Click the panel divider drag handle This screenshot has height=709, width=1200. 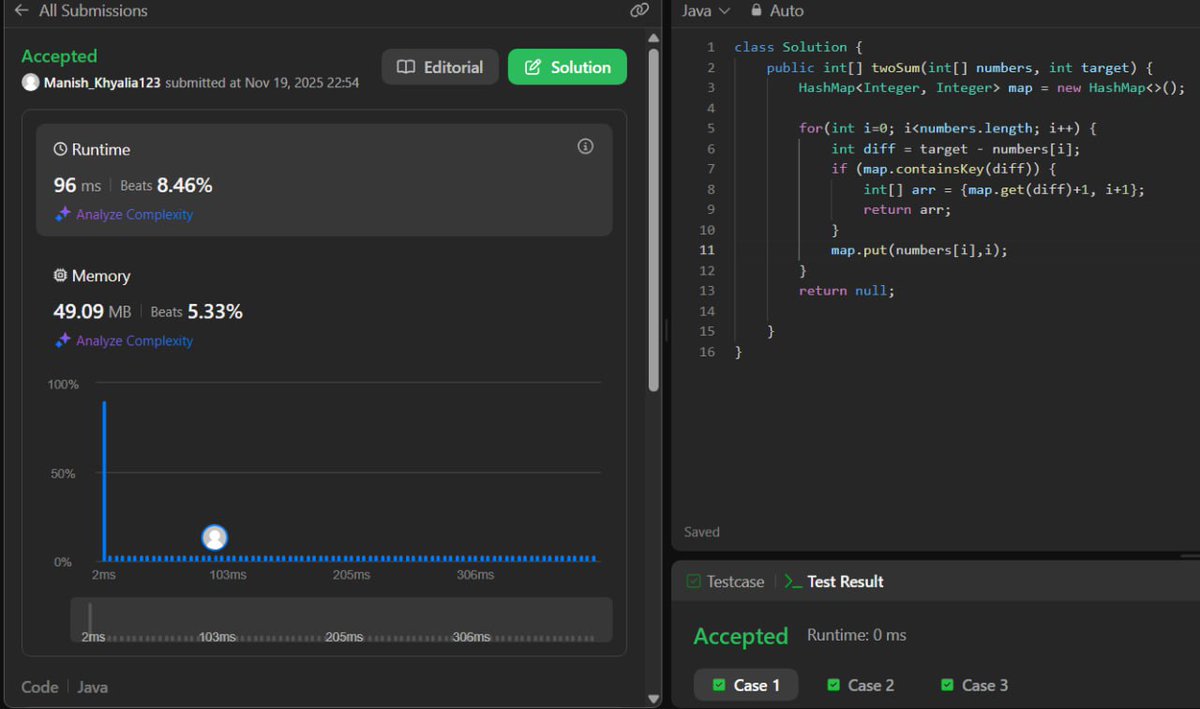pos(666,330)
